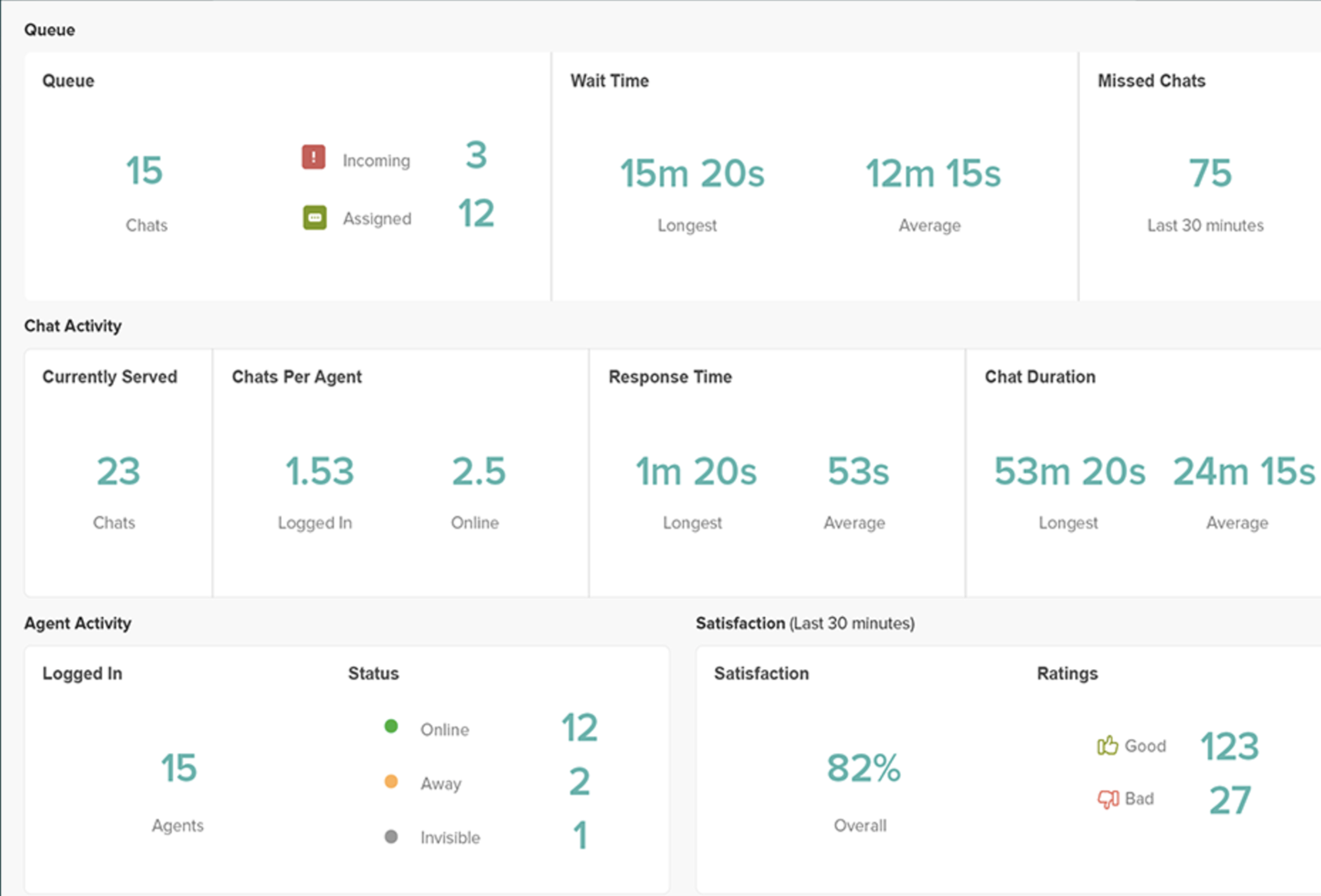
Task: Click the Incoming chats count of 3
Action: 476,155
